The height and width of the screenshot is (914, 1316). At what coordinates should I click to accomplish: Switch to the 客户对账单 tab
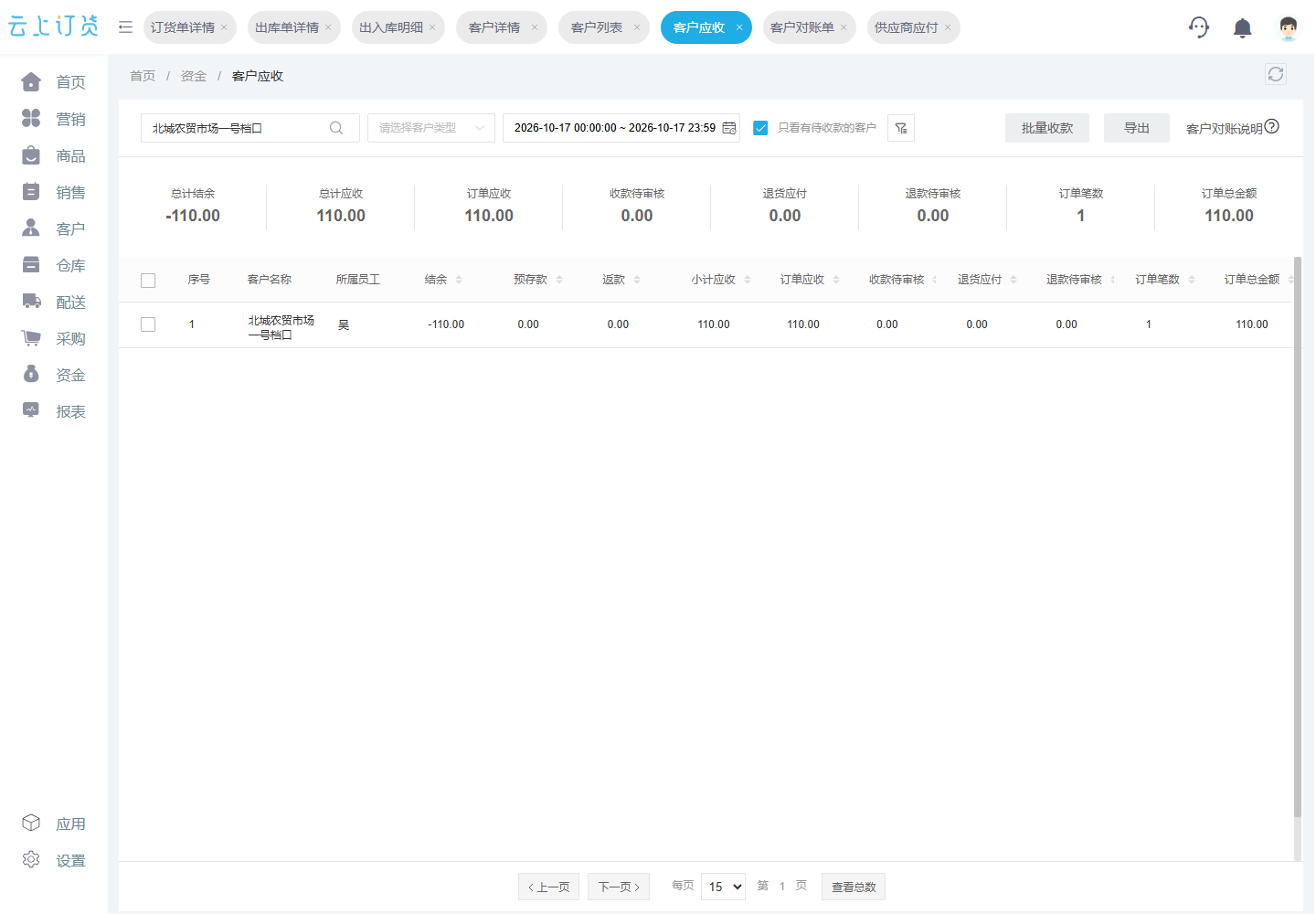point(802,27)
